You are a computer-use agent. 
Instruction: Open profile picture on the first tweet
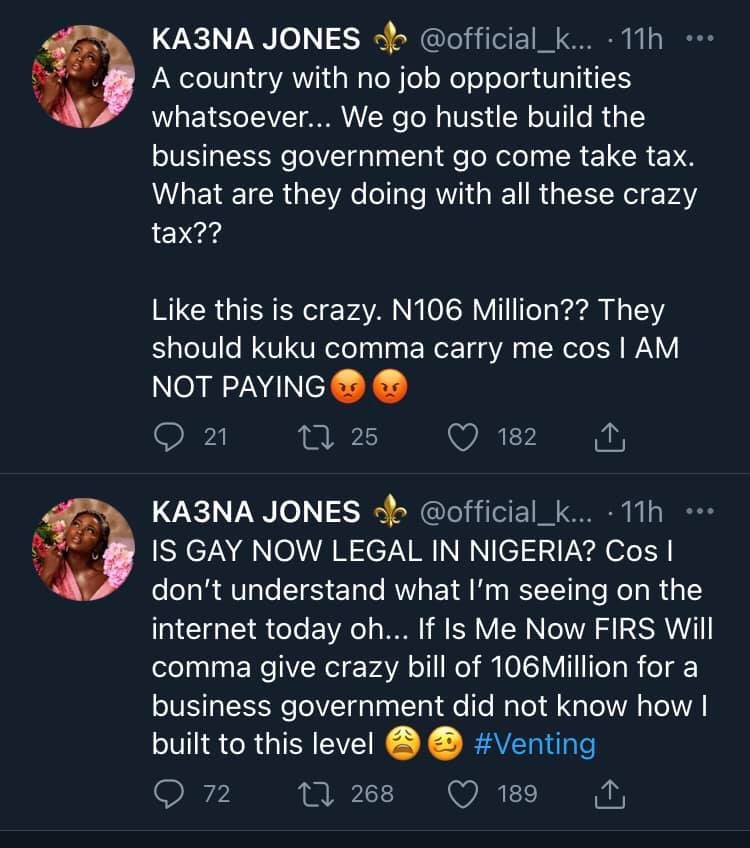pos(84,77)
